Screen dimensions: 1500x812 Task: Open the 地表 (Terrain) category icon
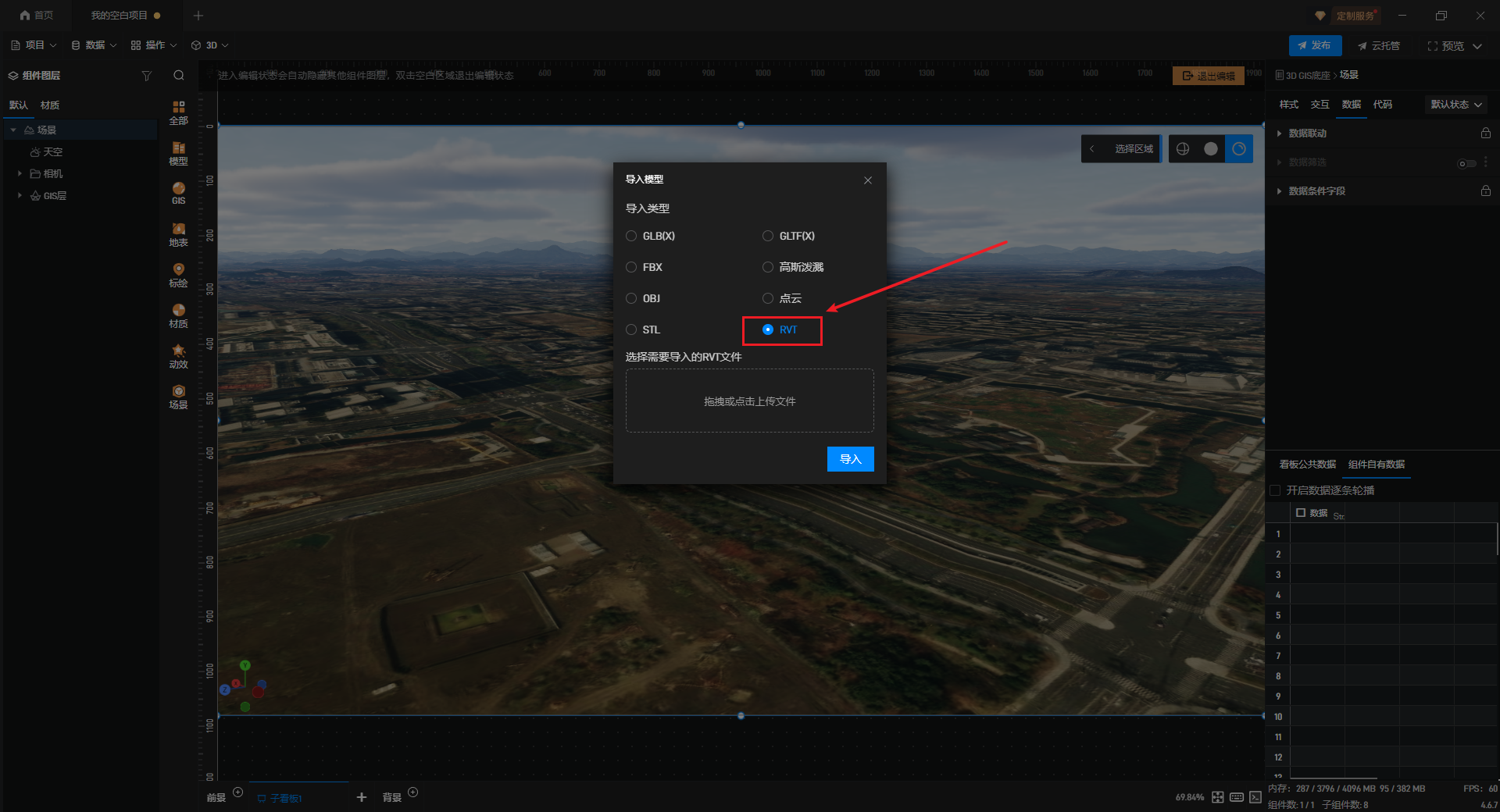pyautogui.click(x=178, y=234)
